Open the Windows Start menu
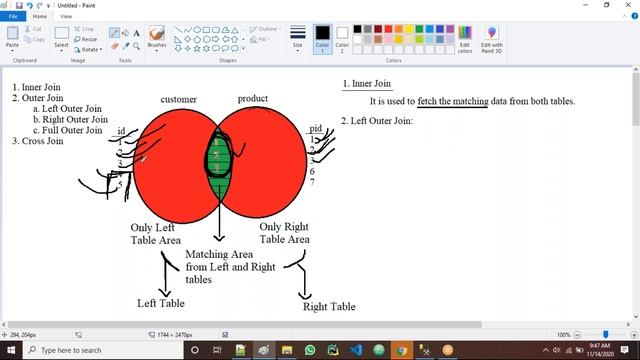The height and width of the screenshot is (360, 640). pos(11,350)
